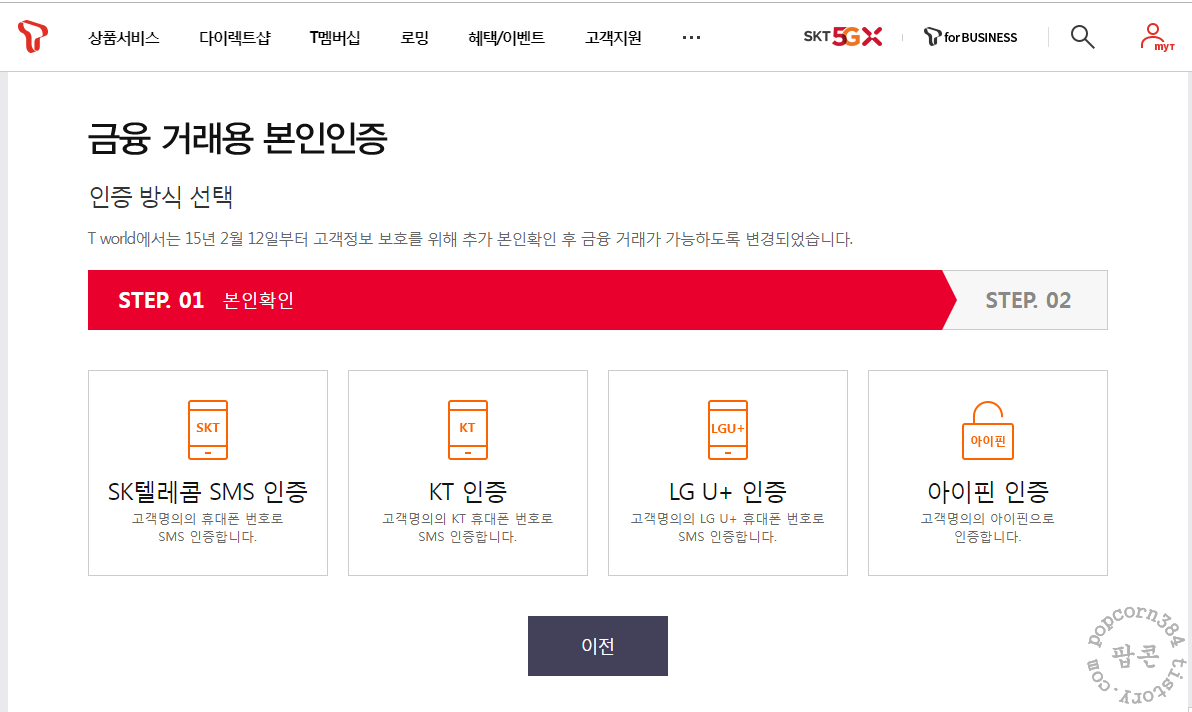Select the STEP. 02 step
The image size is (1192, 712).
[x=1028, y=300]
